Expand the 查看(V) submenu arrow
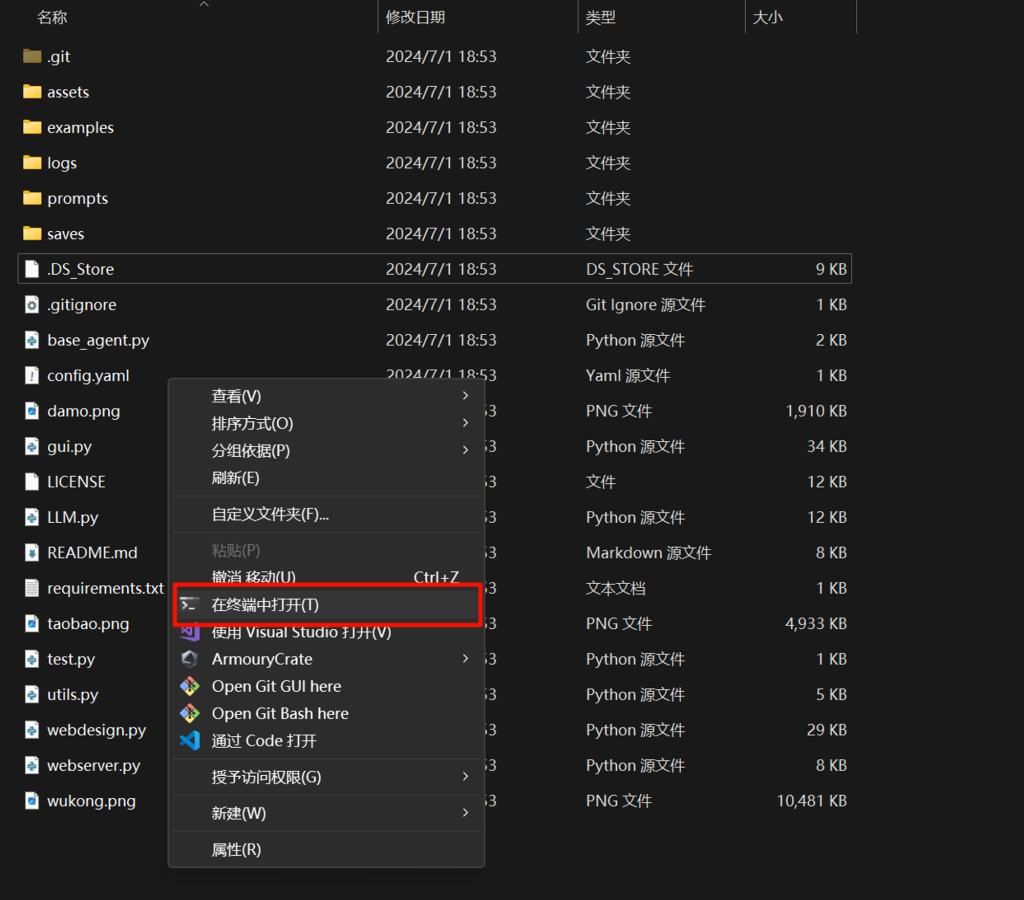The width and height of the screenshot is (1024, 900). tap(466, 396)
